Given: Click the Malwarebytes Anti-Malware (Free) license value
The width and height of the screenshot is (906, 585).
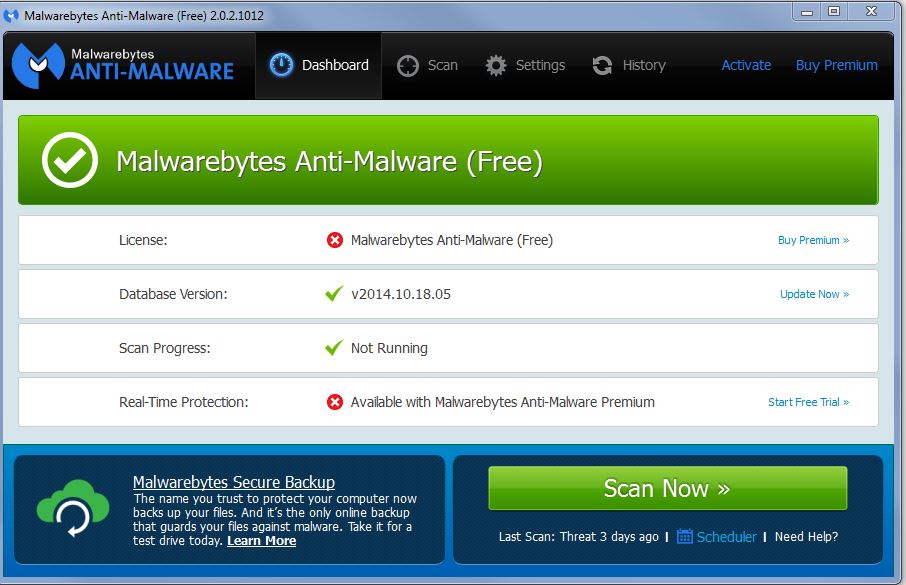Looking at the screenshot, I should tap(452, 240).
